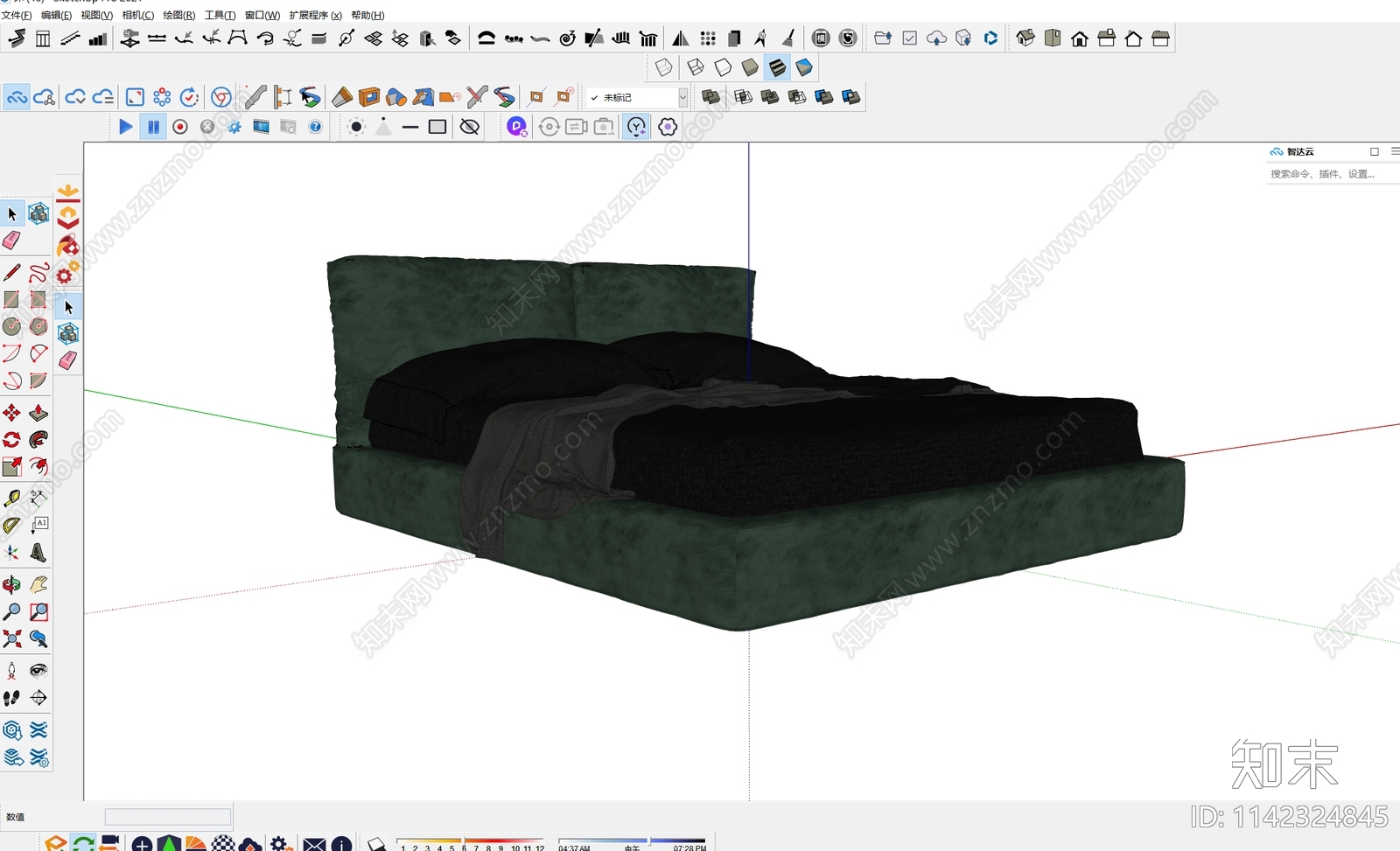Open the 工具(T) menu
Viewport: 1400px width, 851px height.
click(220, 16)
